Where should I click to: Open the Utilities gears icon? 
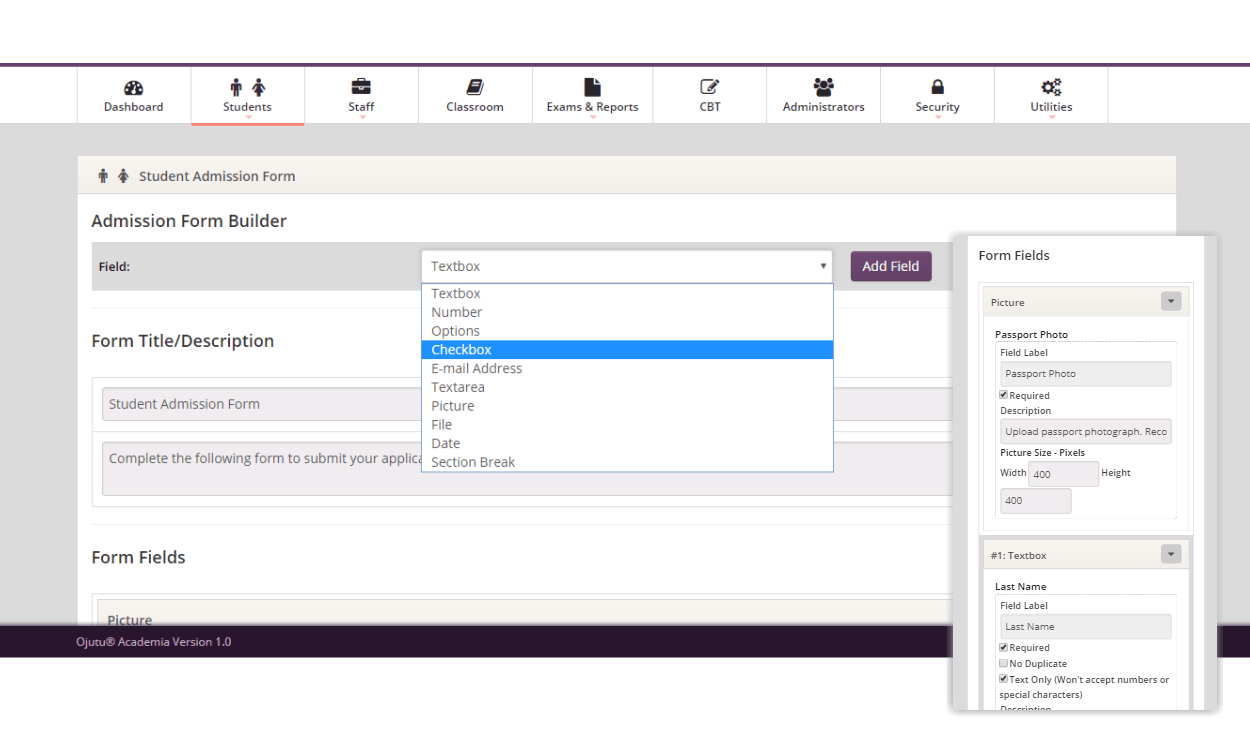pos(1051,87)
